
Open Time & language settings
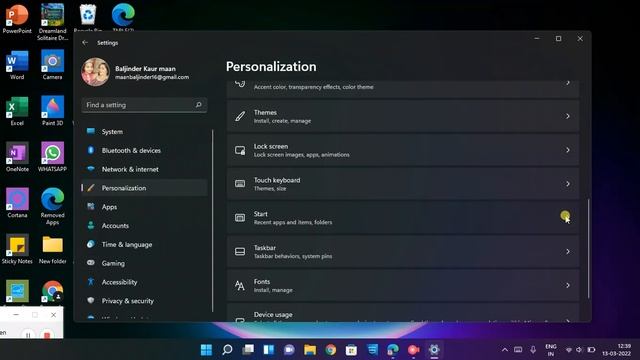[144, 244]
